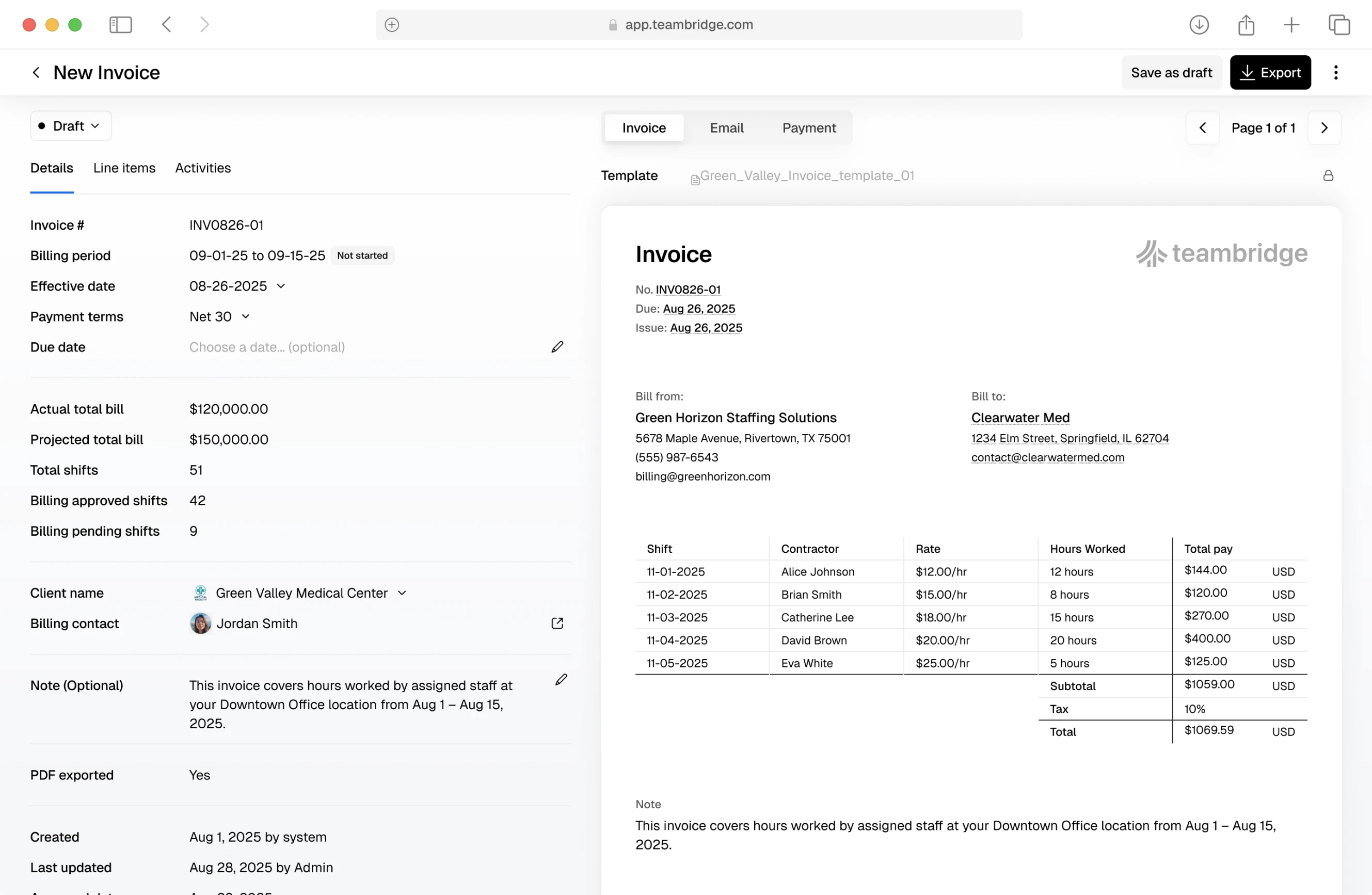Click the pencil icon beside the Note
The width and height of the screenshot is (1372, 895).
tap(561, 680)
